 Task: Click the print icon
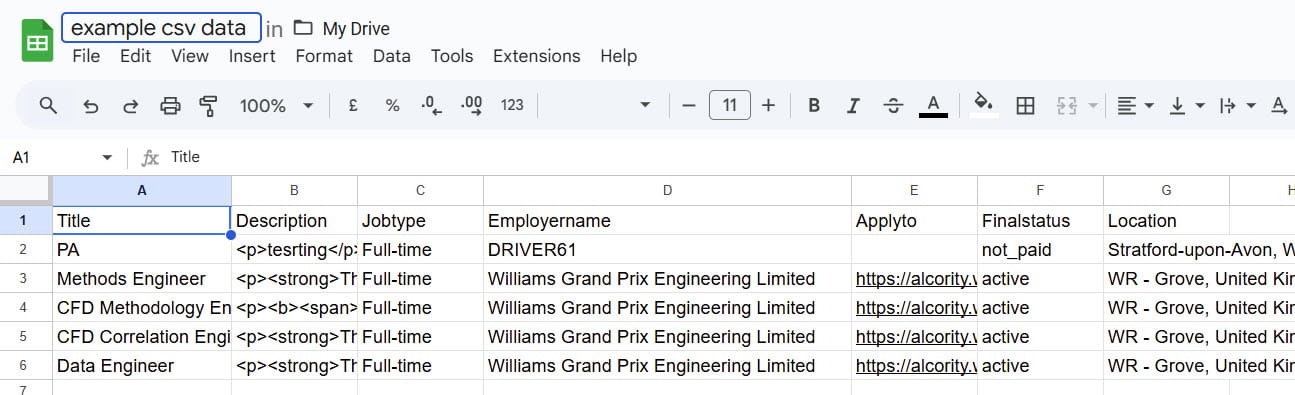171,105
